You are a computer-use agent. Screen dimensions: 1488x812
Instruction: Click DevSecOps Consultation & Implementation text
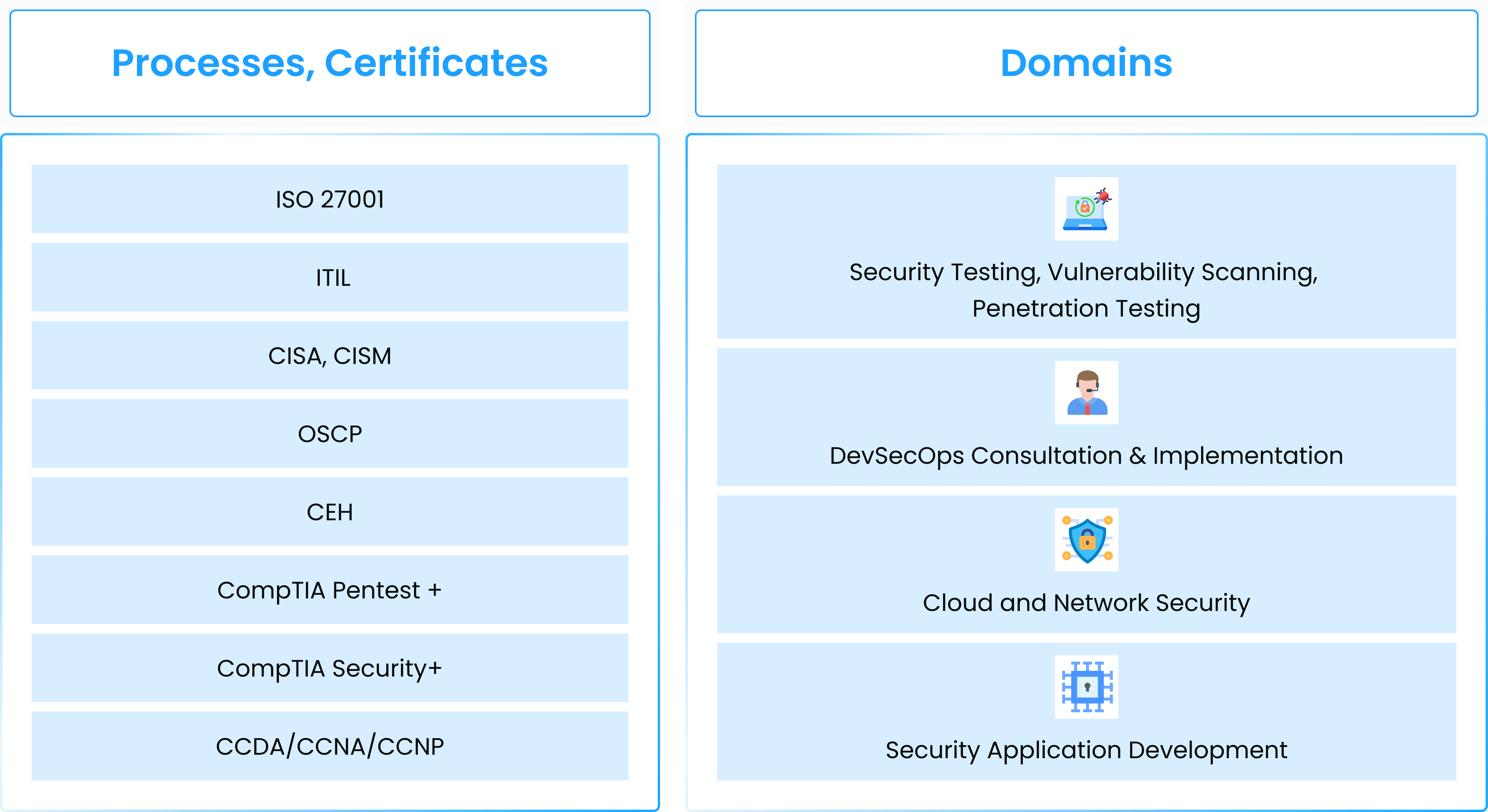[1086, 456]
